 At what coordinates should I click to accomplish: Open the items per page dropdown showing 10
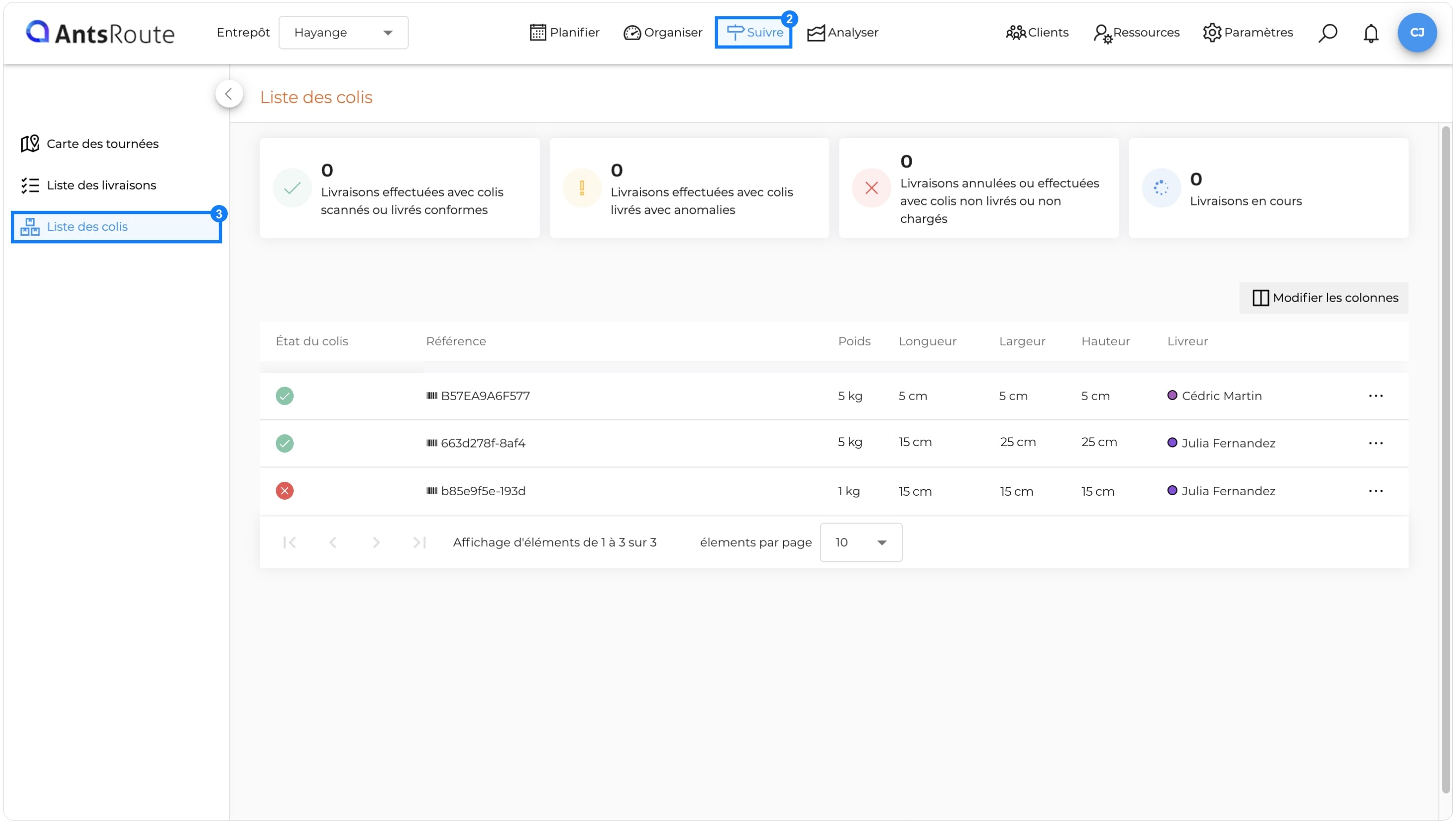[x=861, y=542]
